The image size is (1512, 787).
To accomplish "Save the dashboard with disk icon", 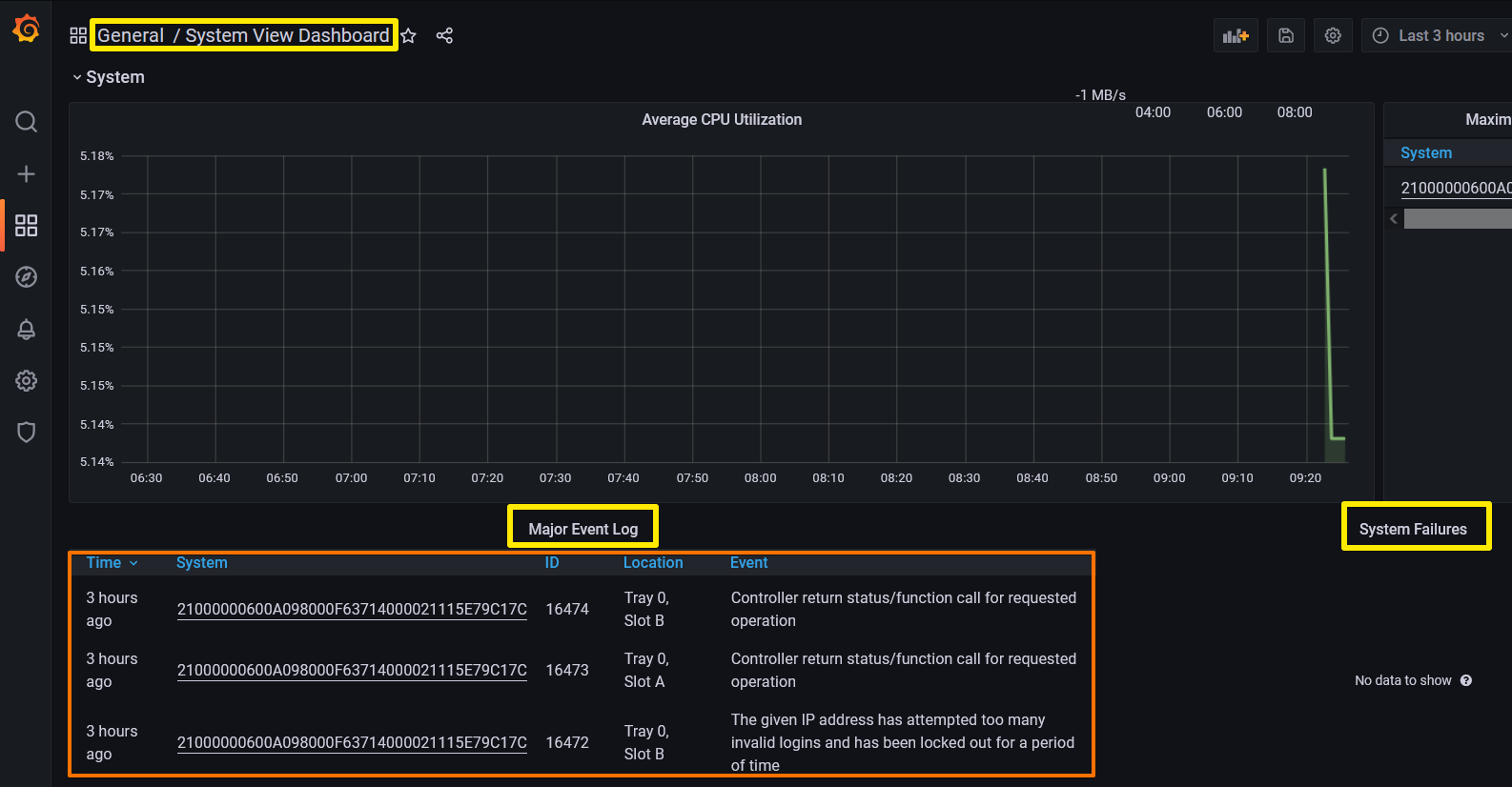I will pyautogui.click(x=1286, y=35).
